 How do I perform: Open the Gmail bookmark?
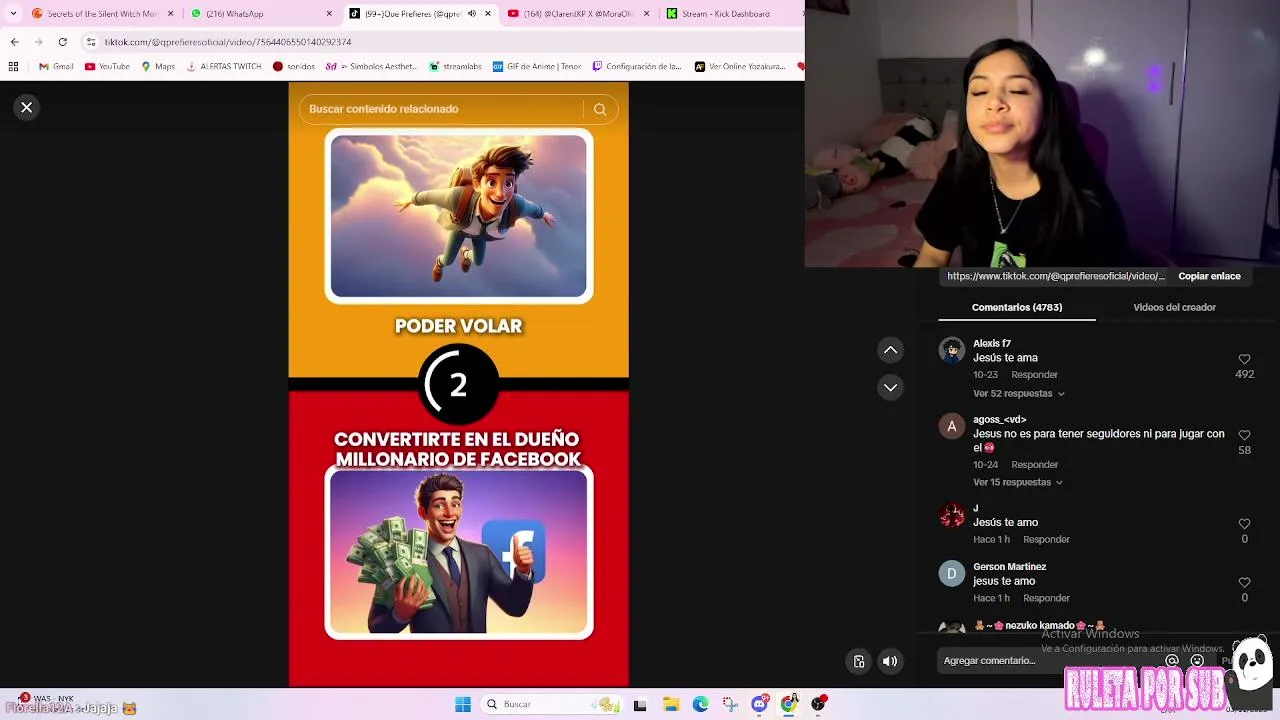(x=56, y=67)
